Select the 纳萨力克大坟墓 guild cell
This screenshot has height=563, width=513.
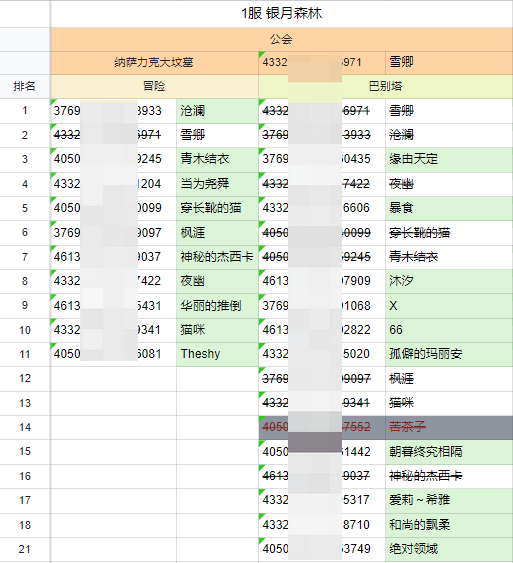(x=154, y=63)
